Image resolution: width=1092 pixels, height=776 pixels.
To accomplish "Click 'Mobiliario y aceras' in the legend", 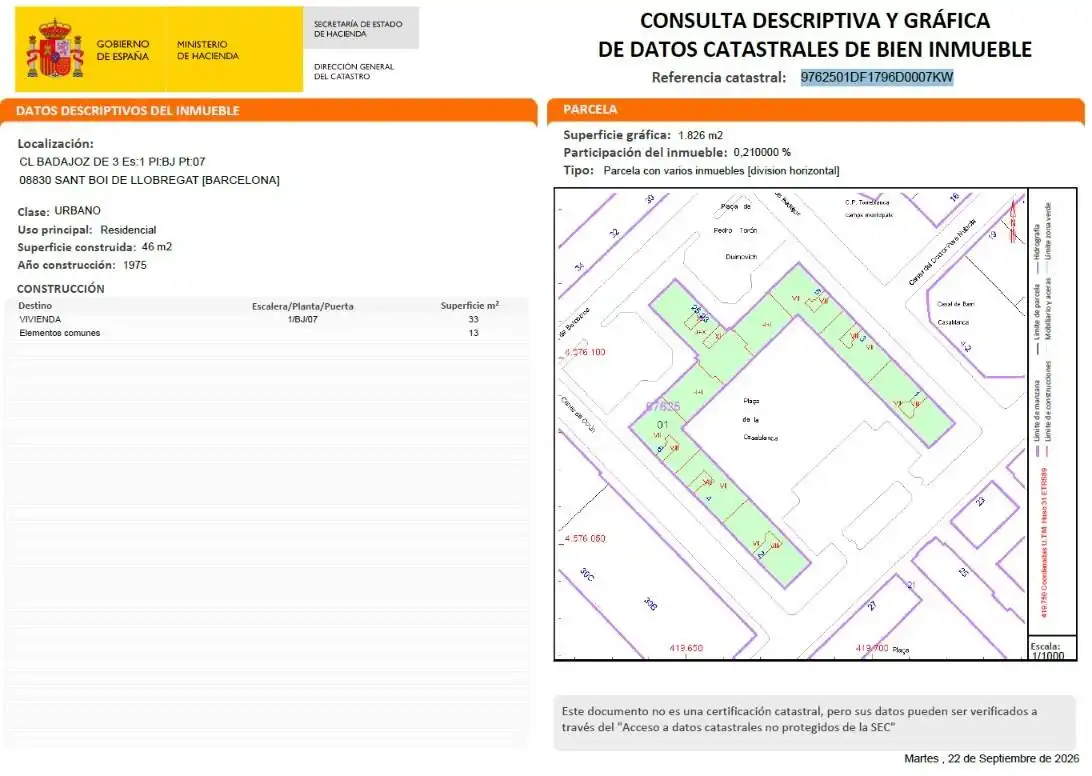I will click(x=1049, y=309).
